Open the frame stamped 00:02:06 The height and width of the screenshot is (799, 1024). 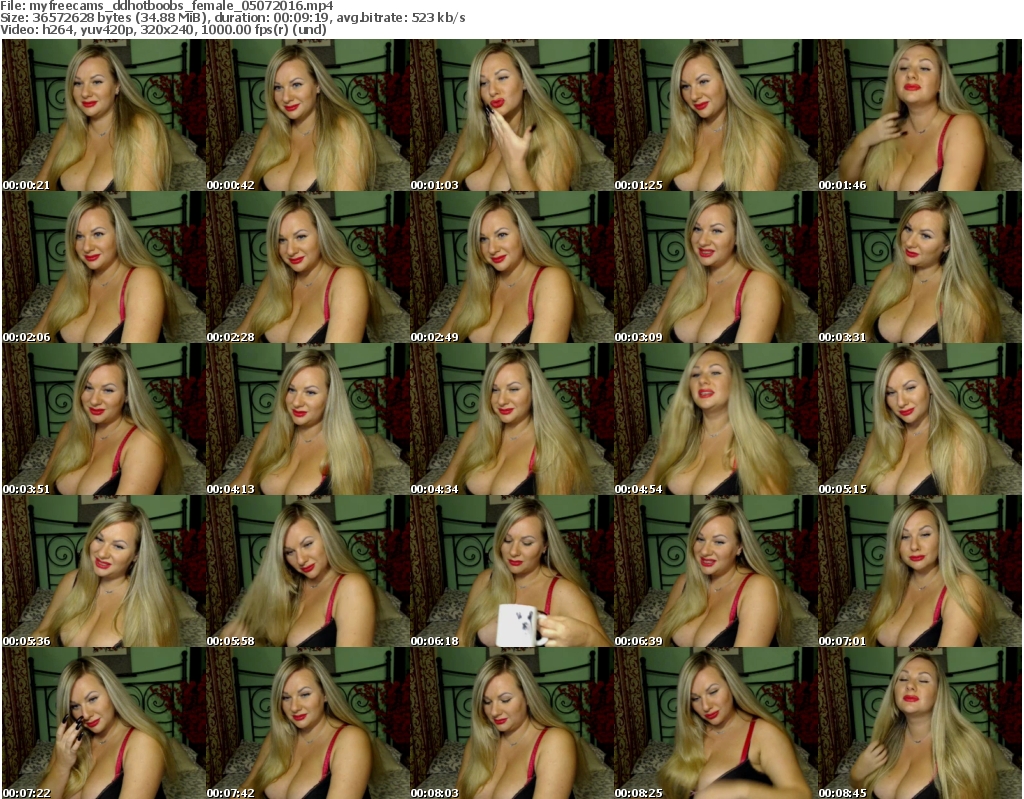click(104, 267)
